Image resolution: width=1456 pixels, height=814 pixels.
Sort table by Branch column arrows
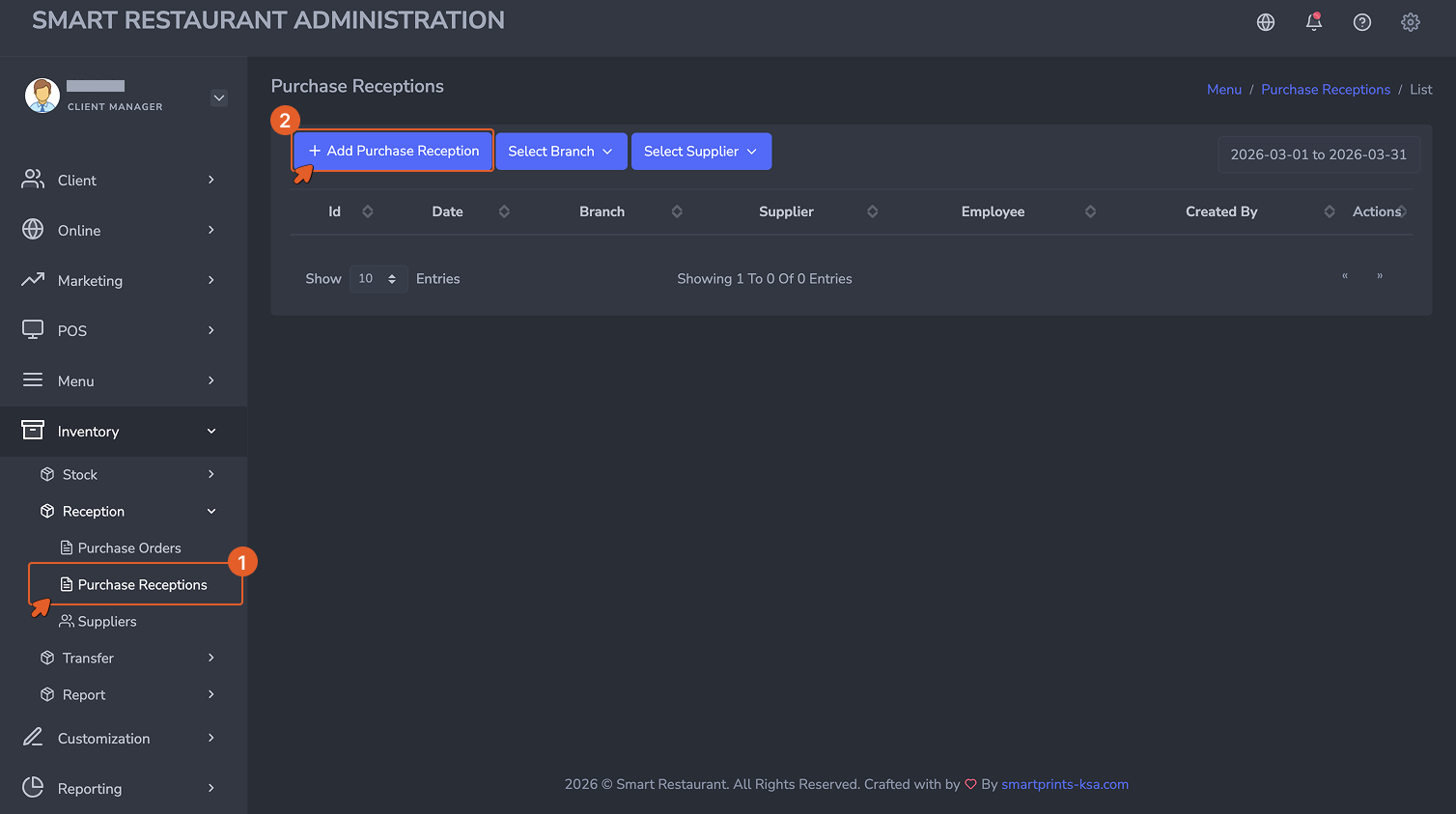[x=677, y=211]
